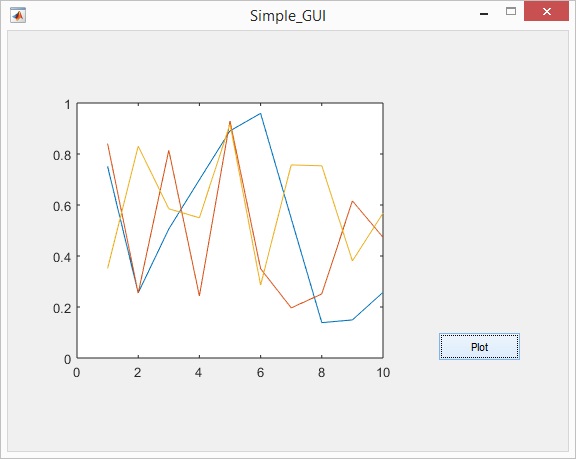Select the x-axis tick label 6
576x459 pixels.
point(260,373)
